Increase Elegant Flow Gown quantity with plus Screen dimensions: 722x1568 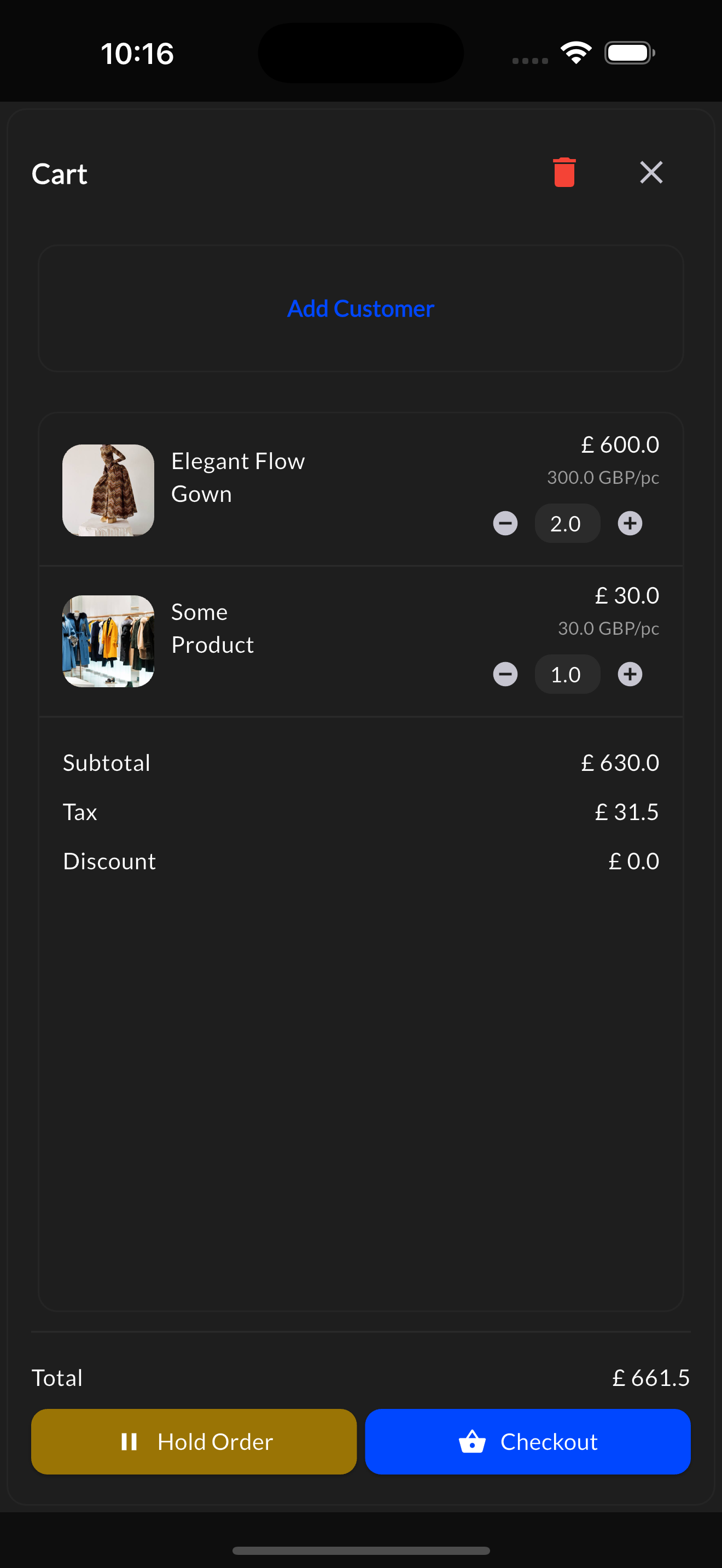[630, 523]
